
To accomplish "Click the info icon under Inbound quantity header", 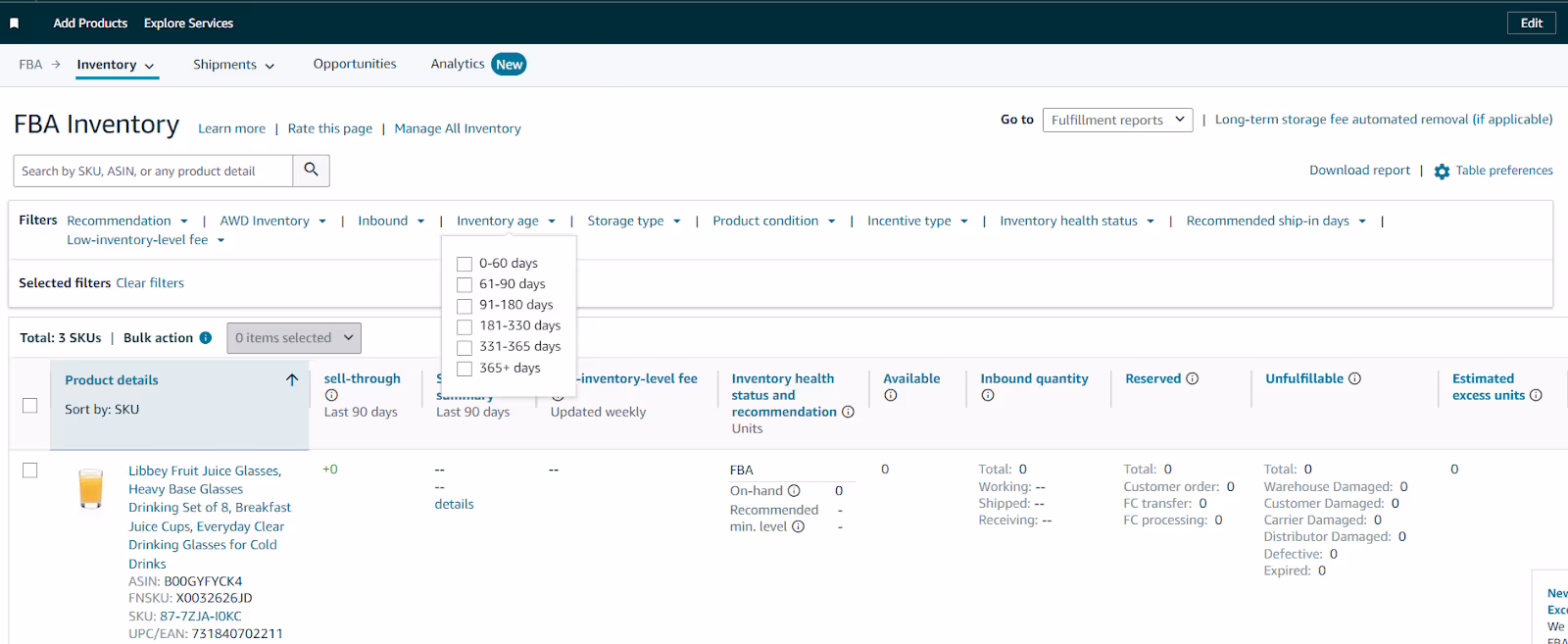I will (x=988, y=395).
